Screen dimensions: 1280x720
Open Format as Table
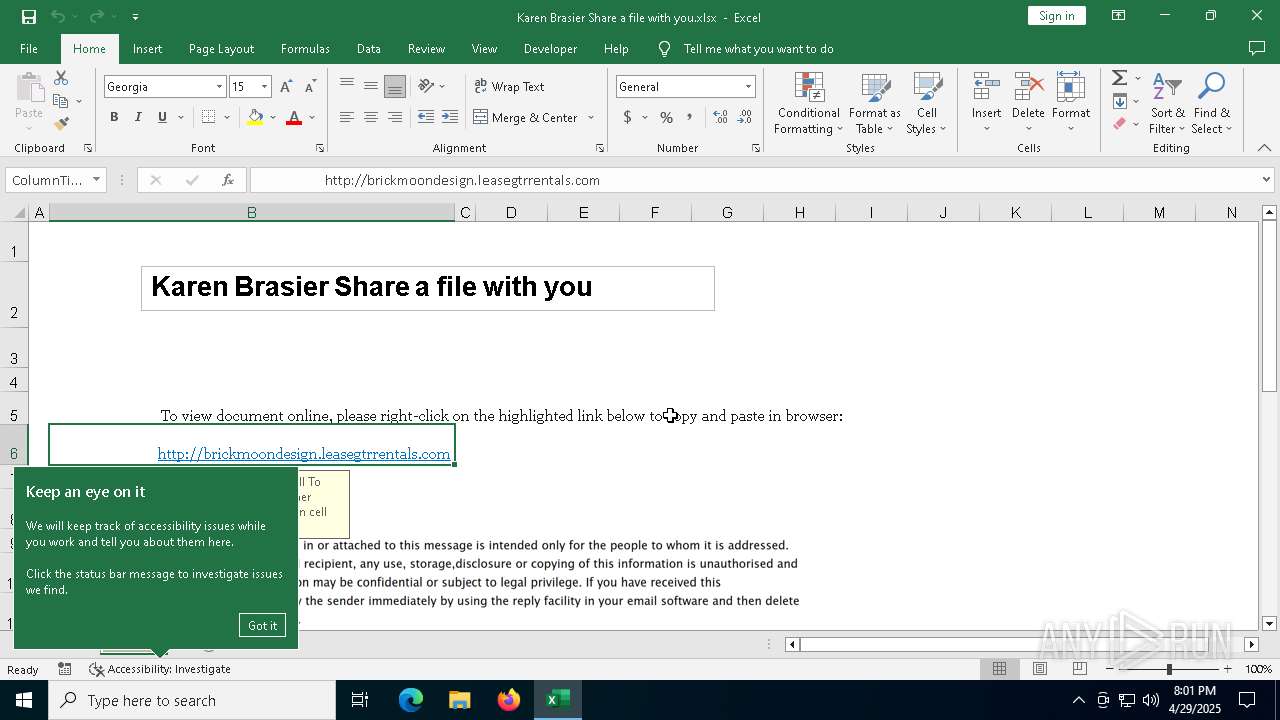(x=875, y=104)
